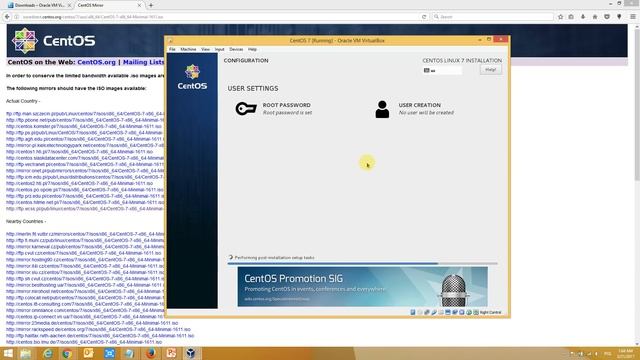Open Internet Explorer from the taskbar
This screenshot has height=360, width=640.
[47, 353]
